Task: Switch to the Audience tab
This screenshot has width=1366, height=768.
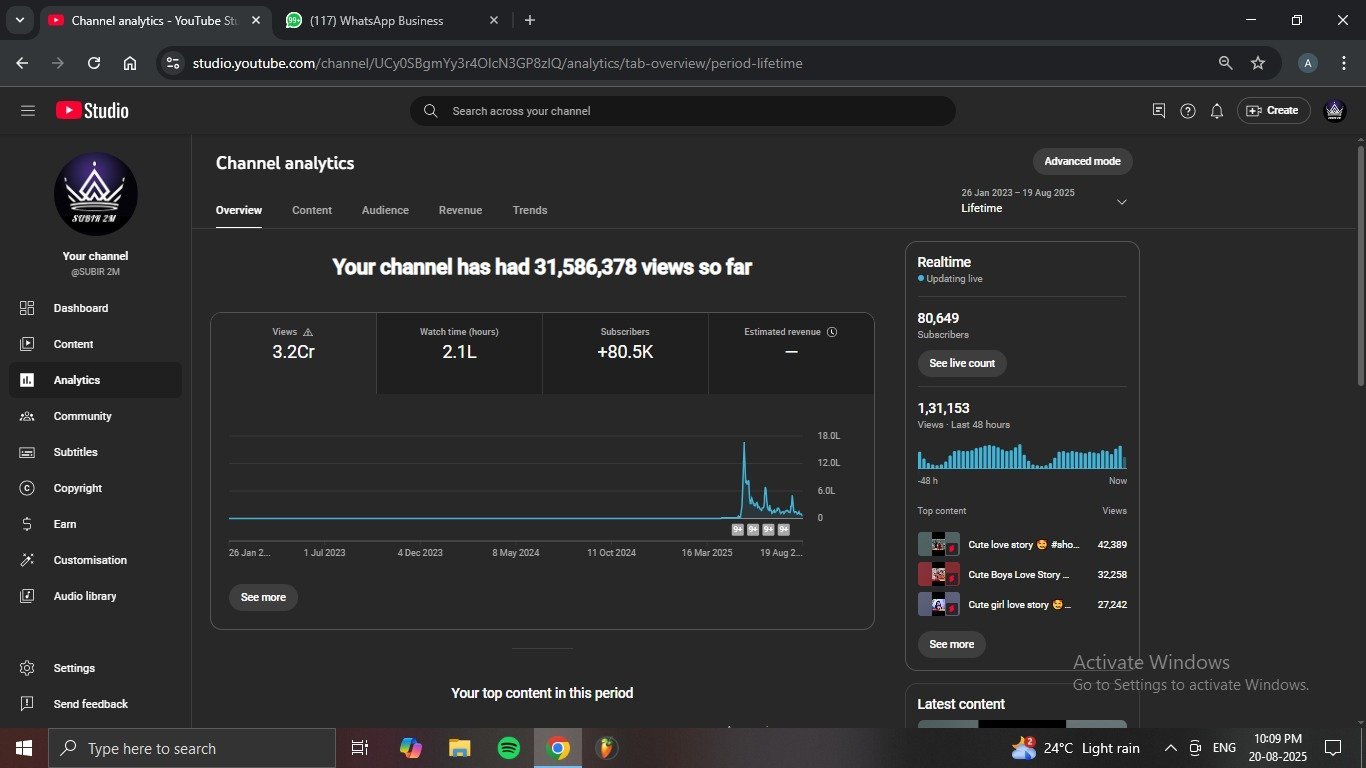Action: pyautogui.click(x=385, y=210)
